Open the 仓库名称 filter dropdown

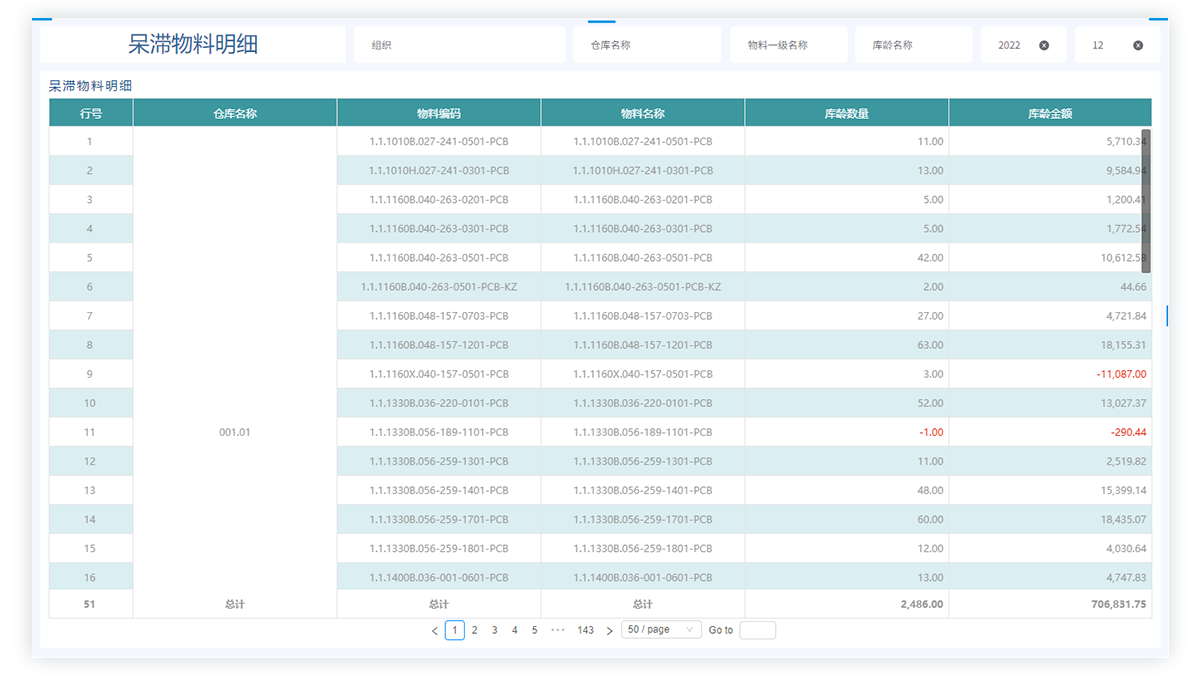[x=646, y=45]
